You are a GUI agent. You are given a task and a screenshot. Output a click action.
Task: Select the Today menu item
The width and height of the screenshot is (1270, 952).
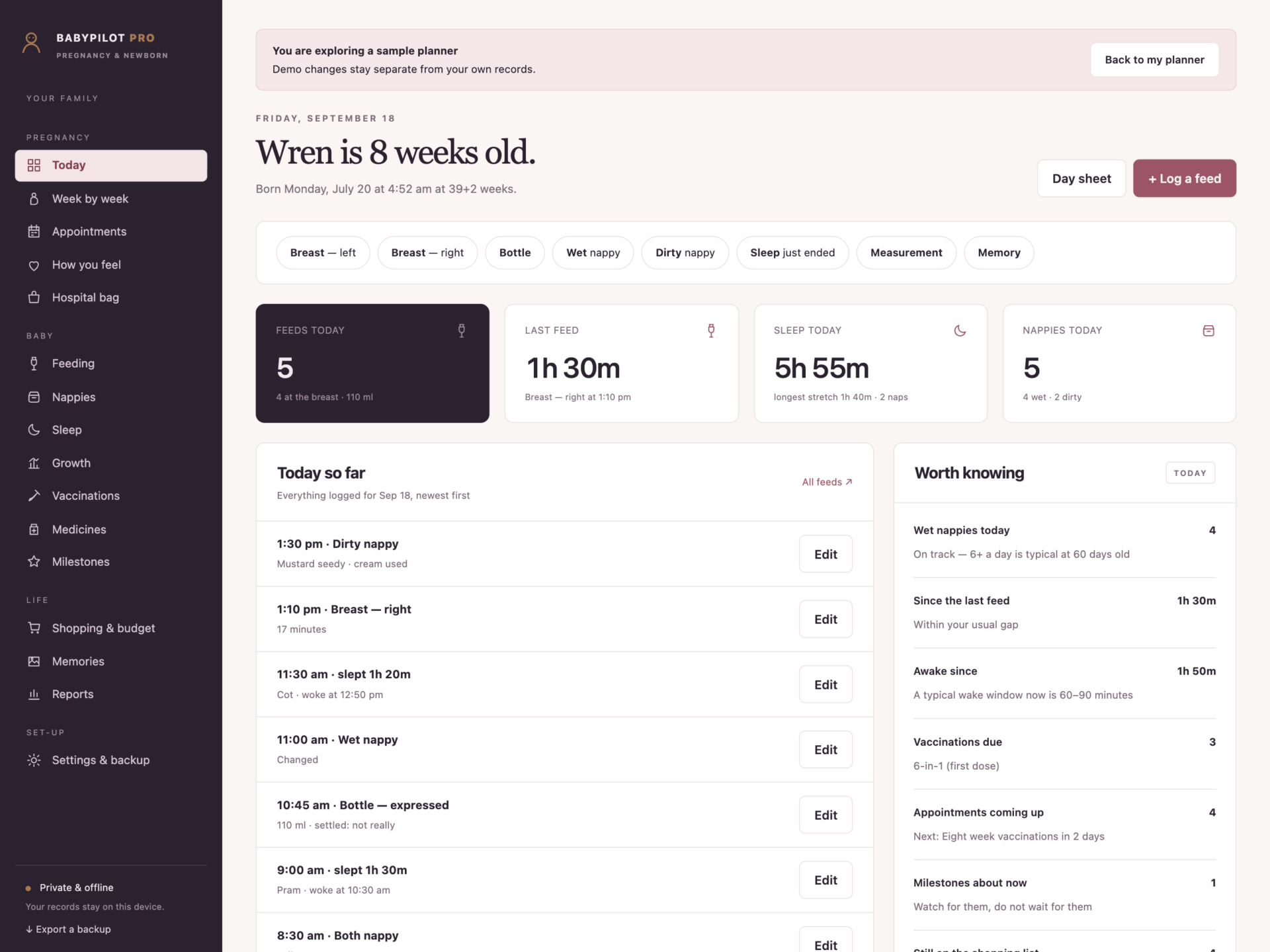(x=111, y=165)
